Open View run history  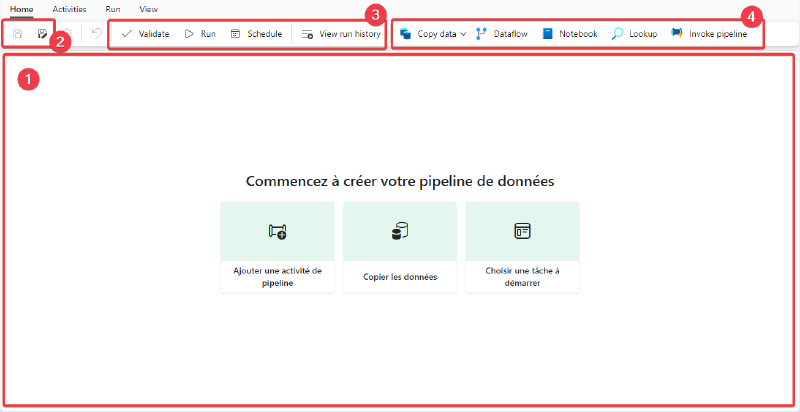click(341, 34)
